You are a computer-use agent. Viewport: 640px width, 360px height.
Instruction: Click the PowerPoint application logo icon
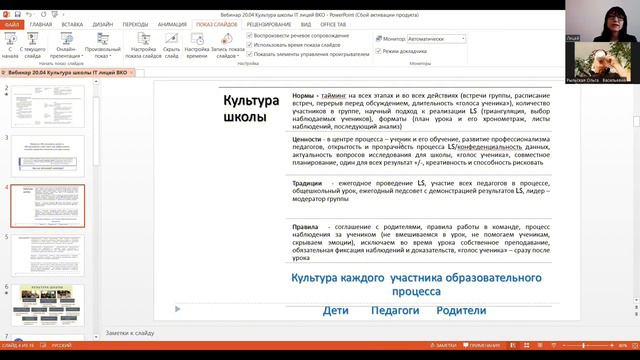click(6, 15)
